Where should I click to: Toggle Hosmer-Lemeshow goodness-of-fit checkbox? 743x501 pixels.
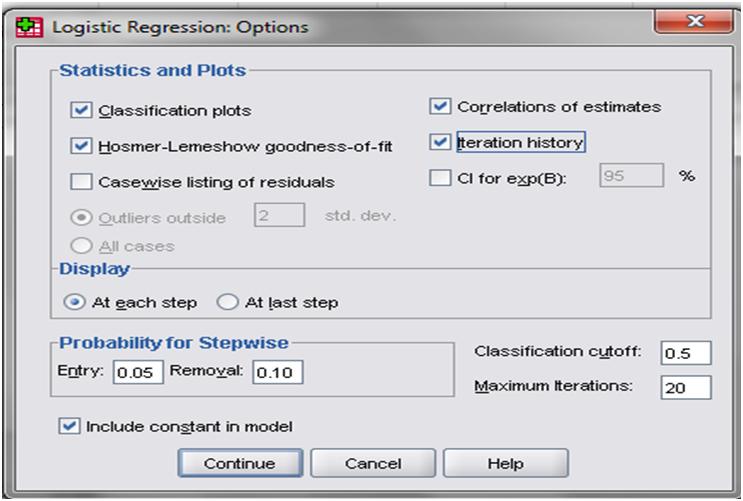point(81,146)
